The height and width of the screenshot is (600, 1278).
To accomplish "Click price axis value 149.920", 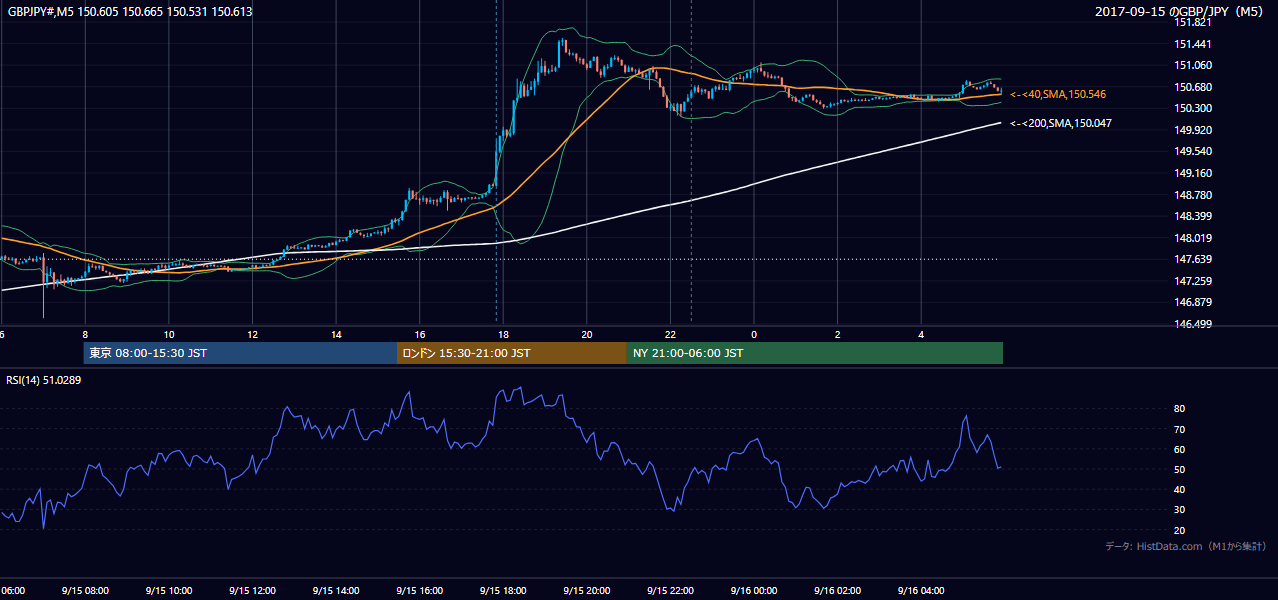I will (1194, 130).
